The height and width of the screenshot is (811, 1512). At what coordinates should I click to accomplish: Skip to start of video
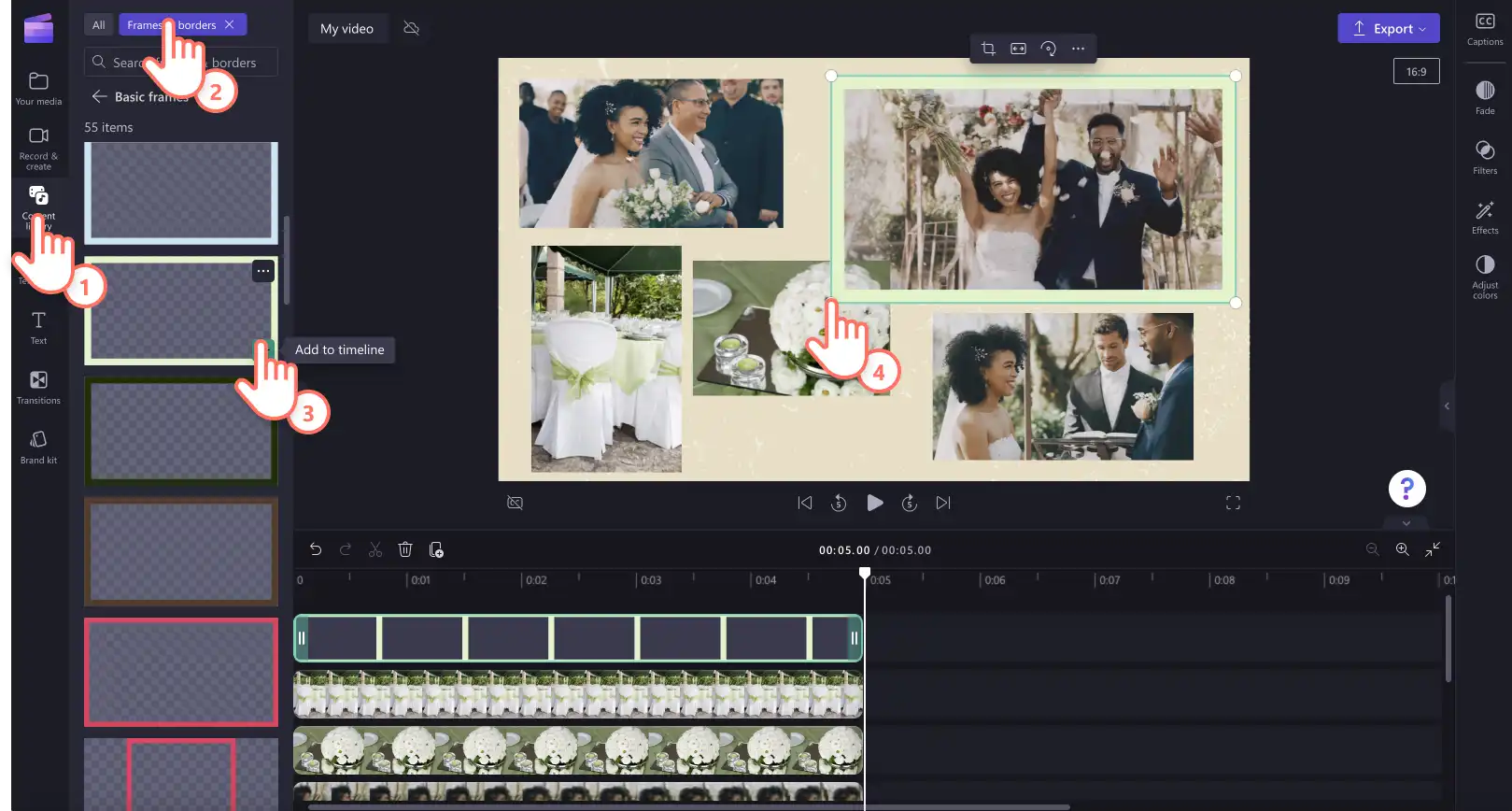(805, 503)
